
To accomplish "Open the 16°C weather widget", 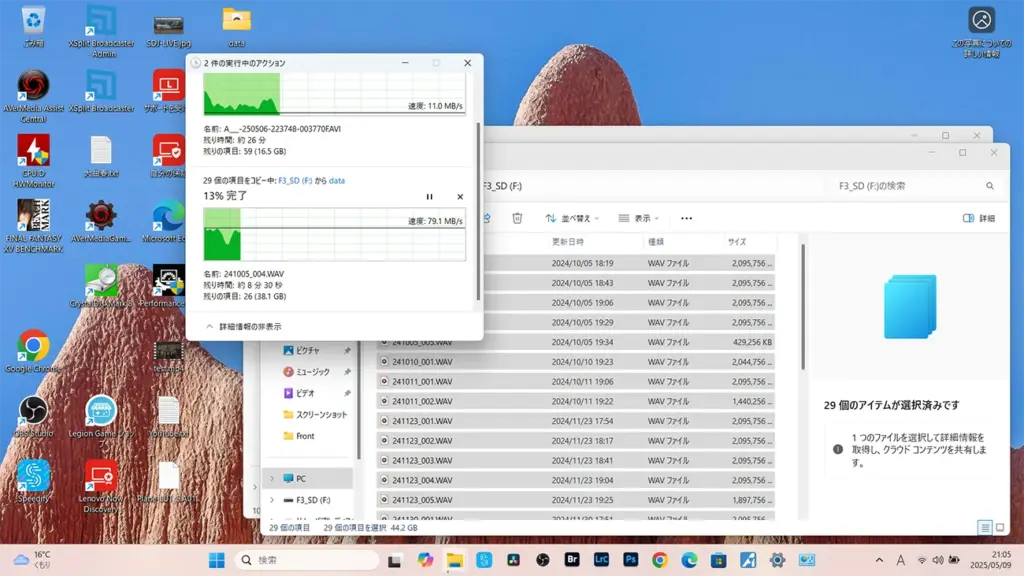I will 33,560.
